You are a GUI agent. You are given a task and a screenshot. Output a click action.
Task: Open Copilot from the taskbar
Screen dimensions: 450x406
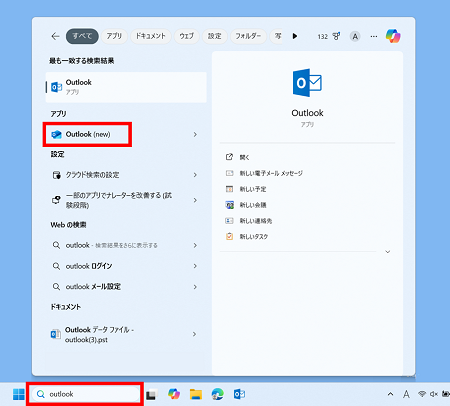174,394
